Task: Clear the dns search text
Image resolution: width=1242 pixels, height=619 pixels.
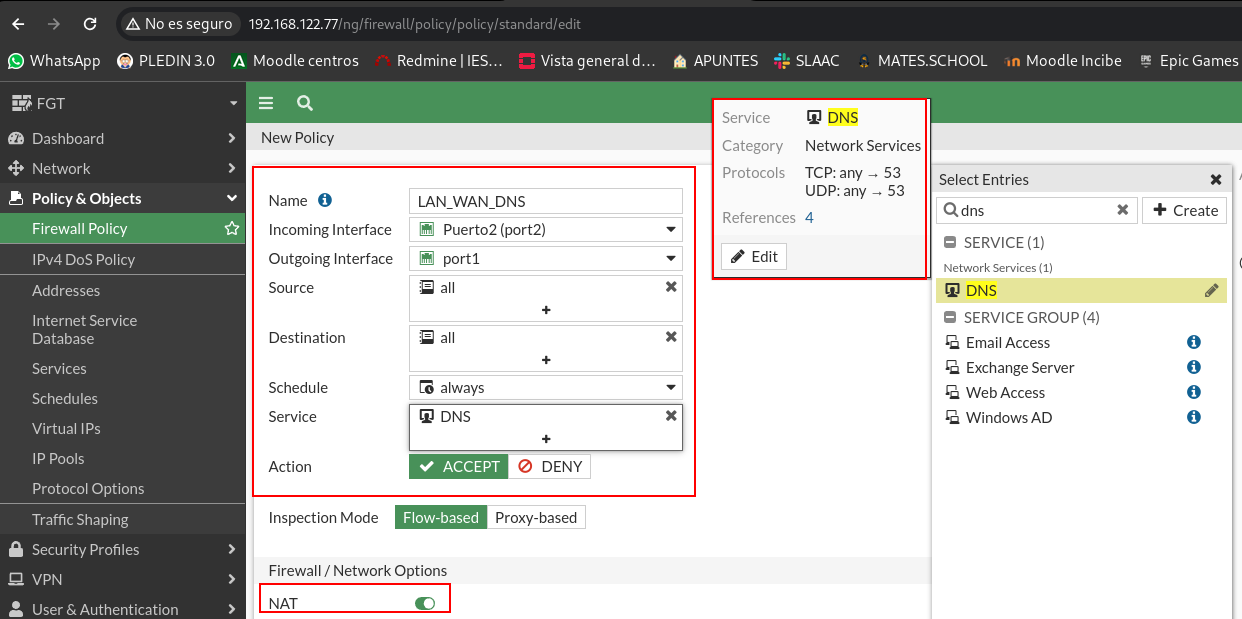Action: click(x=1122, y=210)
